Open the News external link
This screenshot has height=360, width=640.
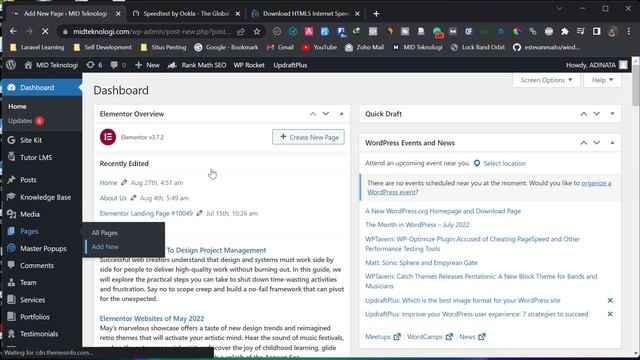pyautogui.click(x=472, y=337)
